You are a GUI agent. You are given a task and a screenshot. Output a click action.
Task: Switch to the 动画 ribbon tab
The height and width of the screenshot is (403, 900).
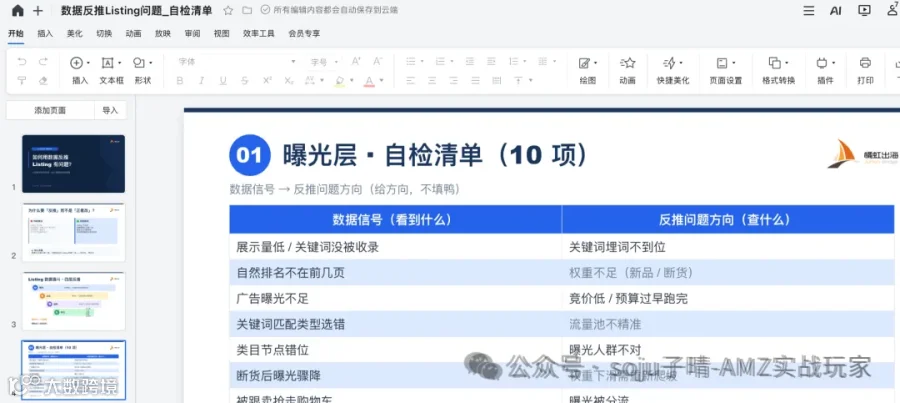coord(133,34)
